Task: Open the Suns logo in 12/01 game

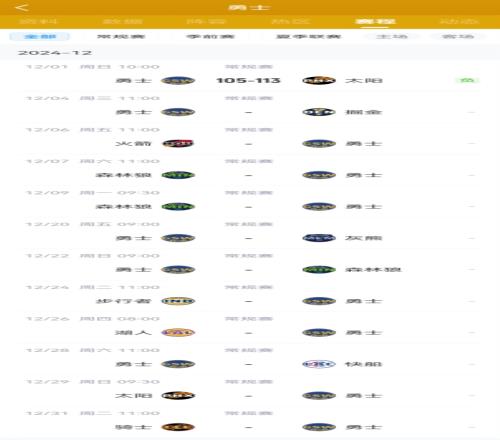Action: coord(319,80)
